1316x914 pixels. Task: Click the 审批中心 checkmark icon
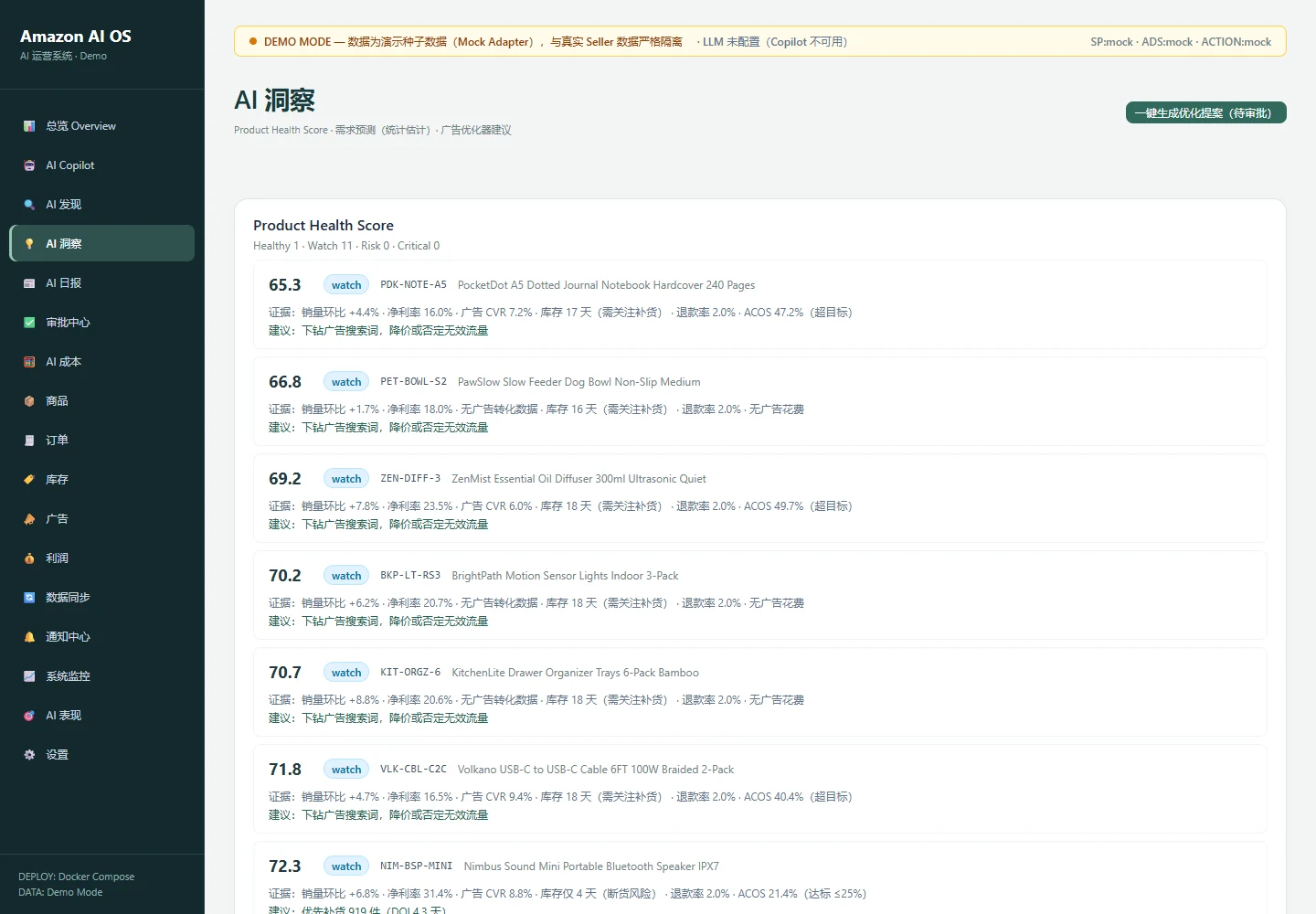(29, 323)
